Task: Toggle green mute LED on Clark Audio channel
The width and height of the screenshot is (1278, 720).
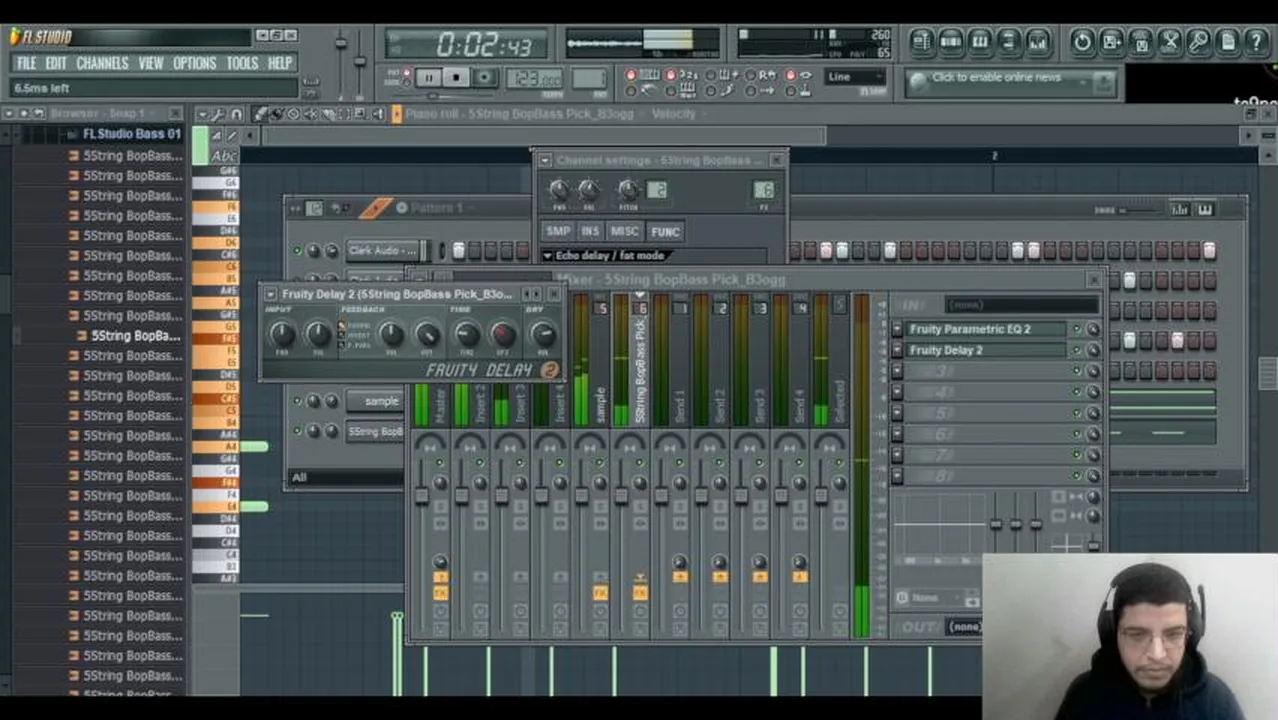Action: [x=297, y=250]
